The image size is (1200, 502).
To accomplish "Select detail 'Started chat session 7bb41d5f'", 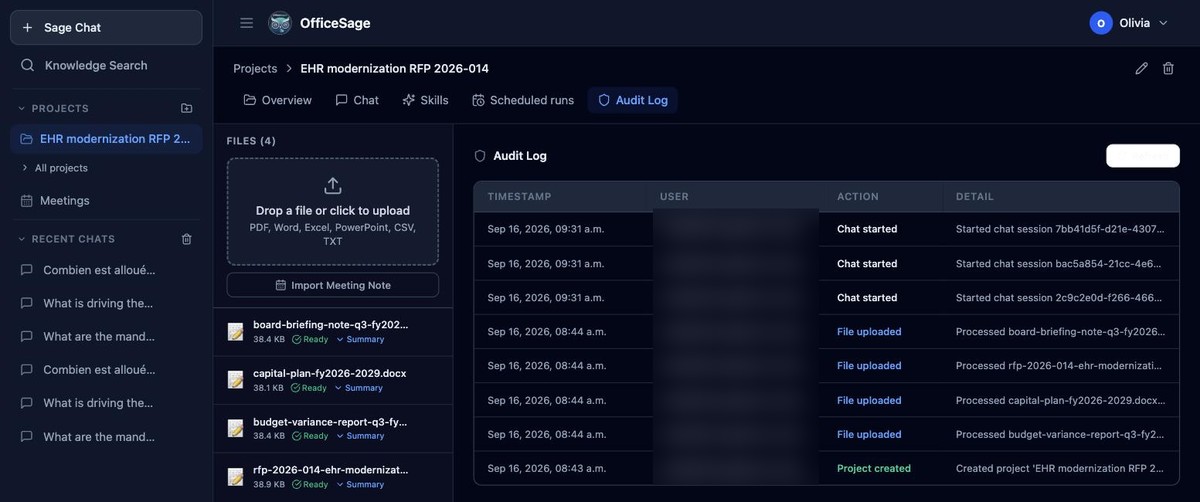I will tap(1060, 229).
